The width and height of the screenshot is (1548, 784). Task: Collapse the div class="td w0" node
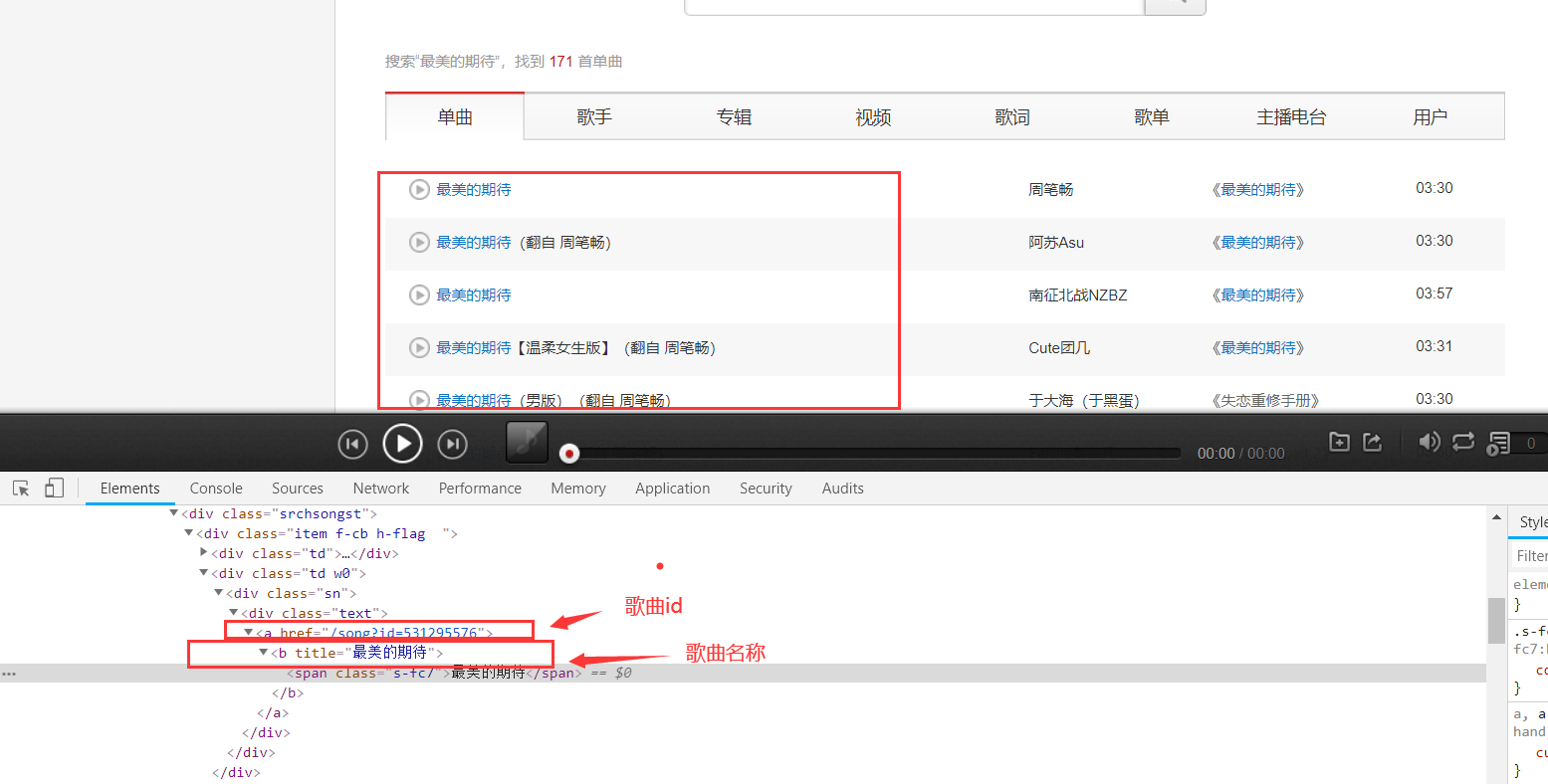(x=204, y=573)
